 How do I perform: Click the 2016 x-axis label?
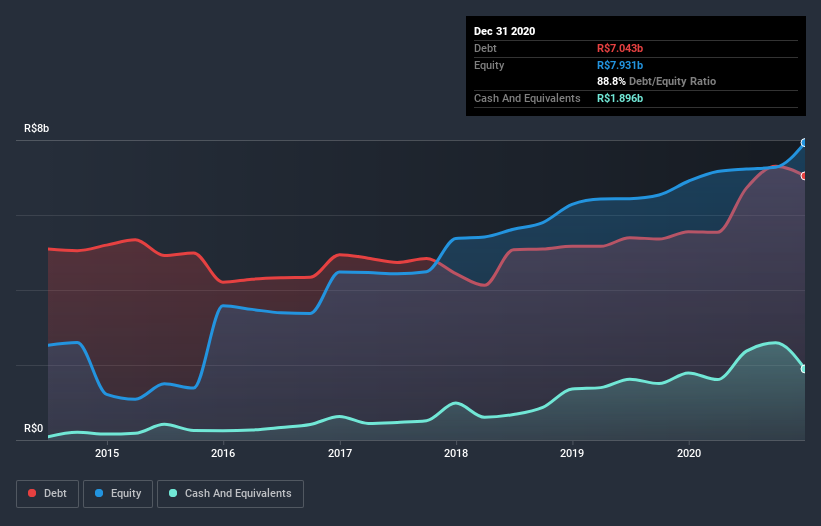[223, 453]
